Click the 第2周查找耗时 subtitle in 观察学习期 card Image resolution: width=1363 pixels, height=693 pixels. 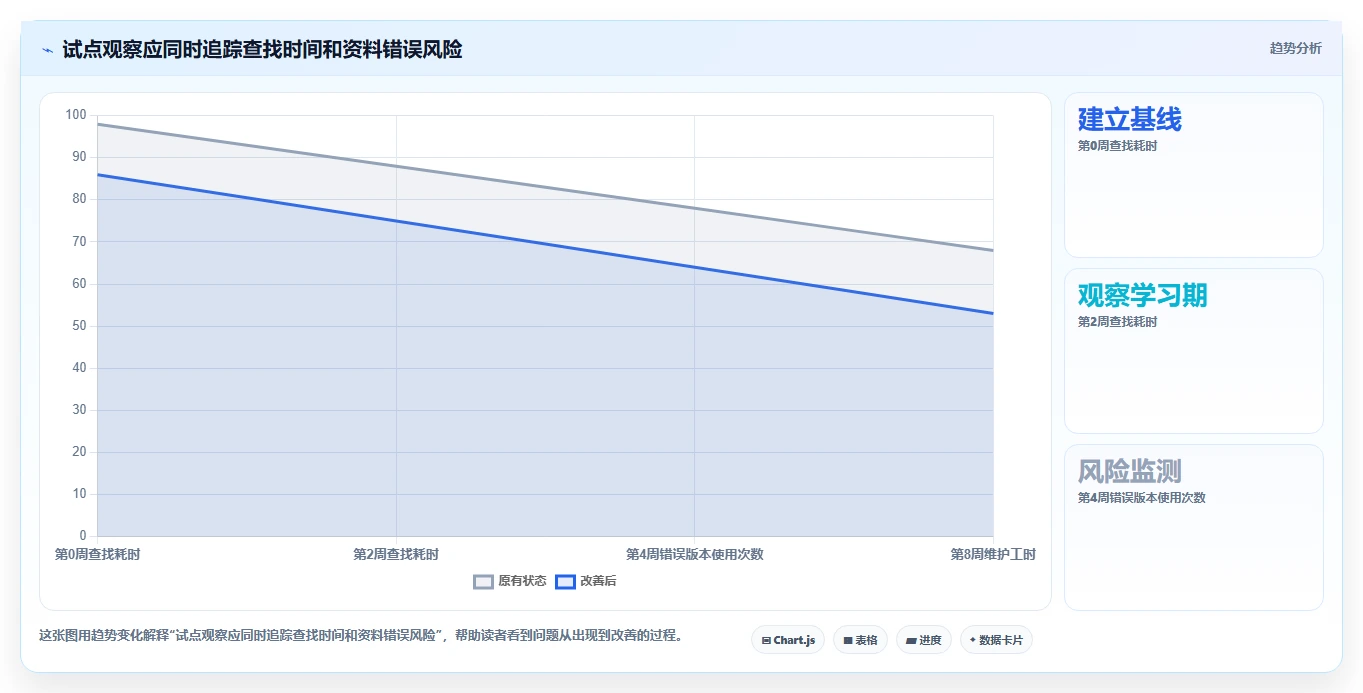[1117, 322]
